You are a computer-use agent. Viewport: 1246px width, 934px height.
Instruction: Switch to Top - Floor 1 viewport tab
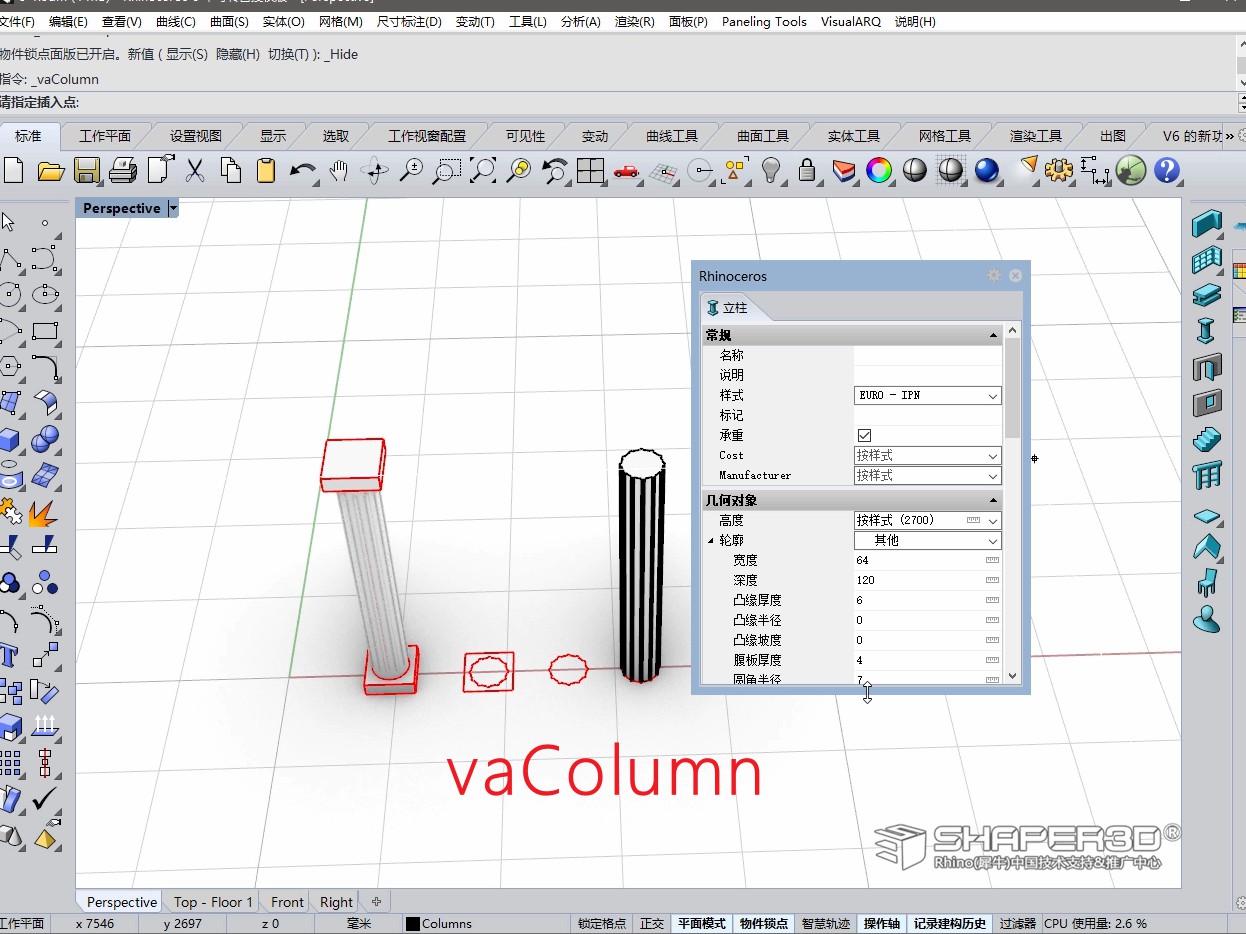coord(213,902)
